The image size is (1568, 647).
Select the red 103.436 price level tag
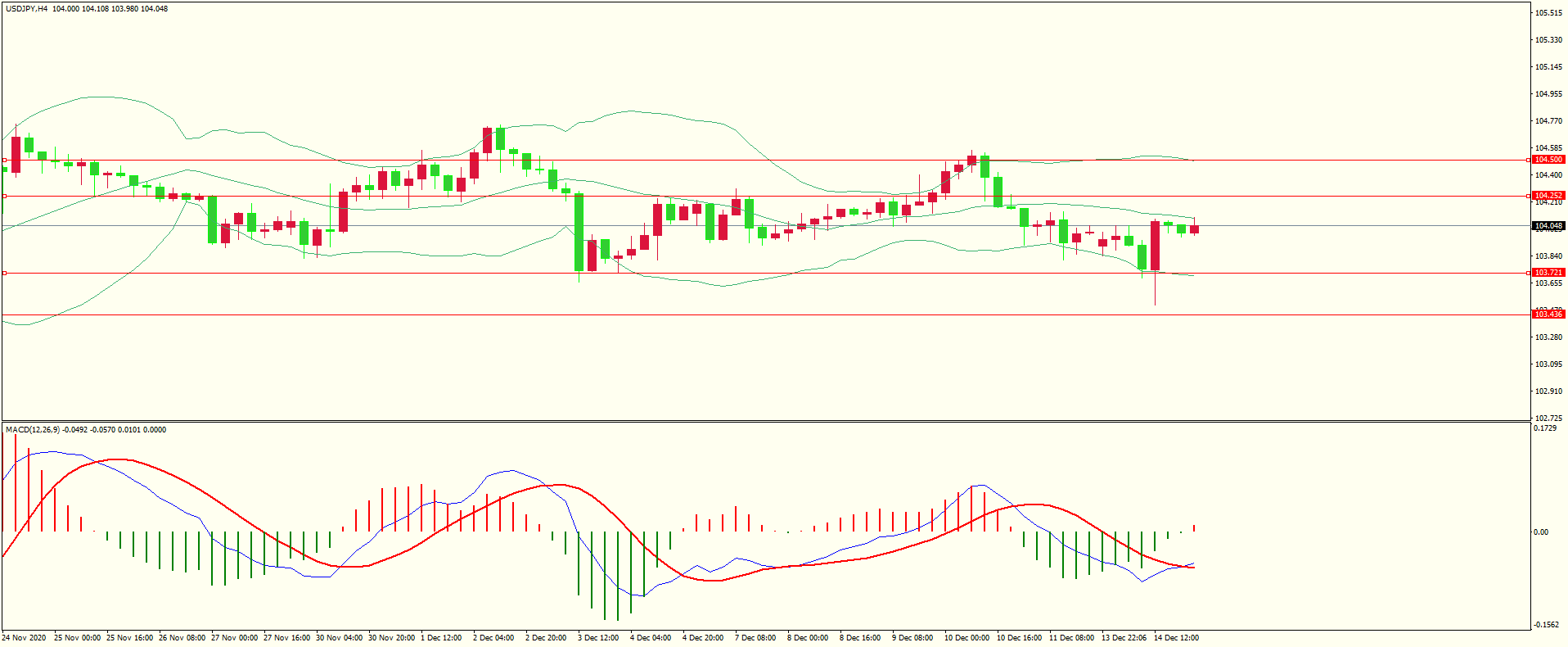(1548, 314)
